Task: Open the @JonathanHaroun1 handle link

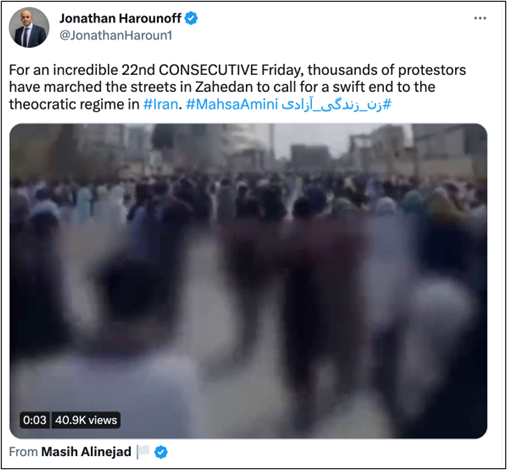Action: pos(116,35)
